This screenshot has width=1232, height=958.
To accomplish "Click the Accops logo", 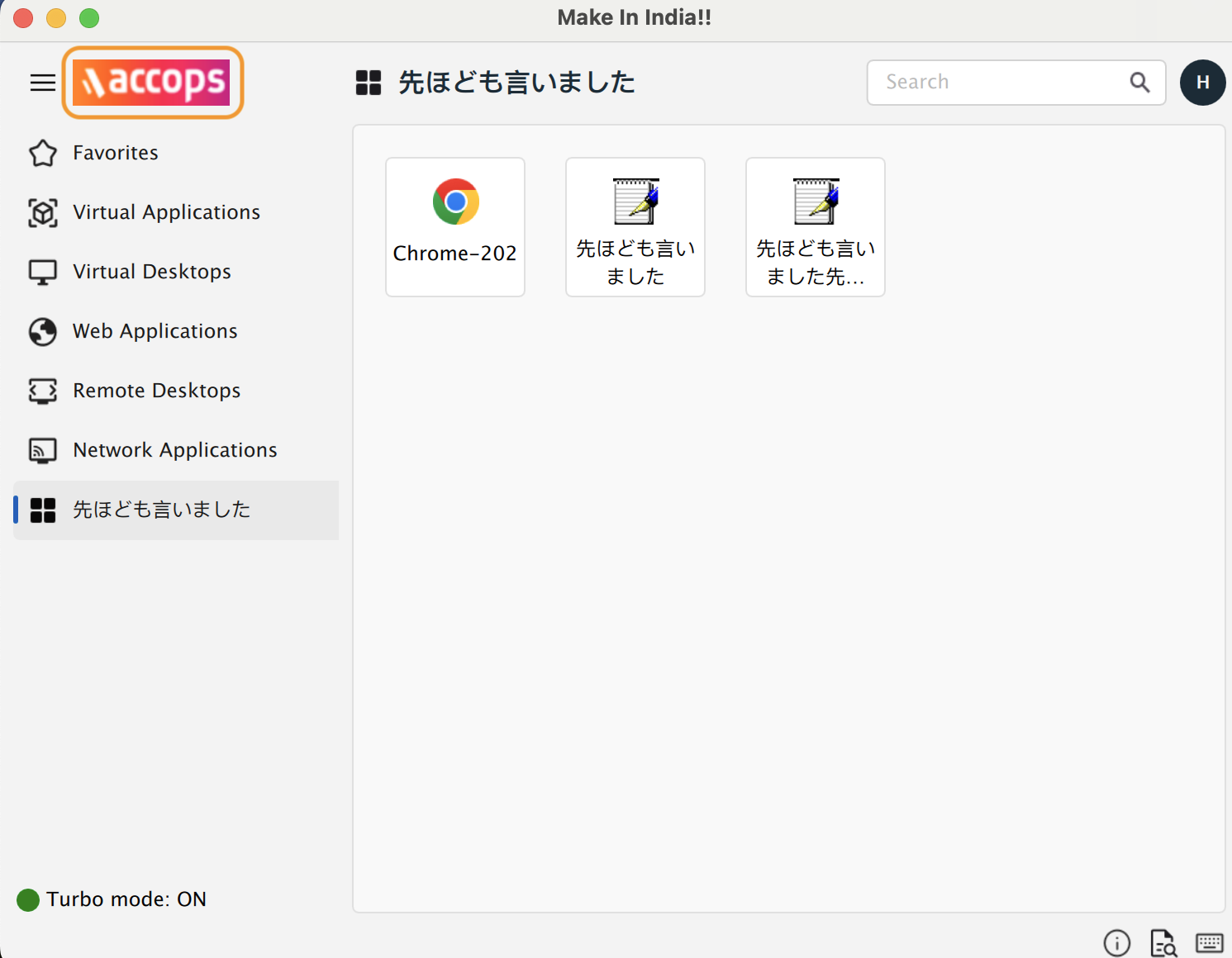I will (152, 83).
